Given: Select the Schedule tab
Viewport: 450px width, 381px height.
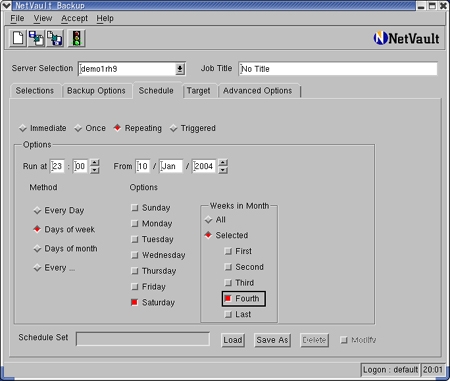Looking at the screenshot, I should click(x=156, y=90).
